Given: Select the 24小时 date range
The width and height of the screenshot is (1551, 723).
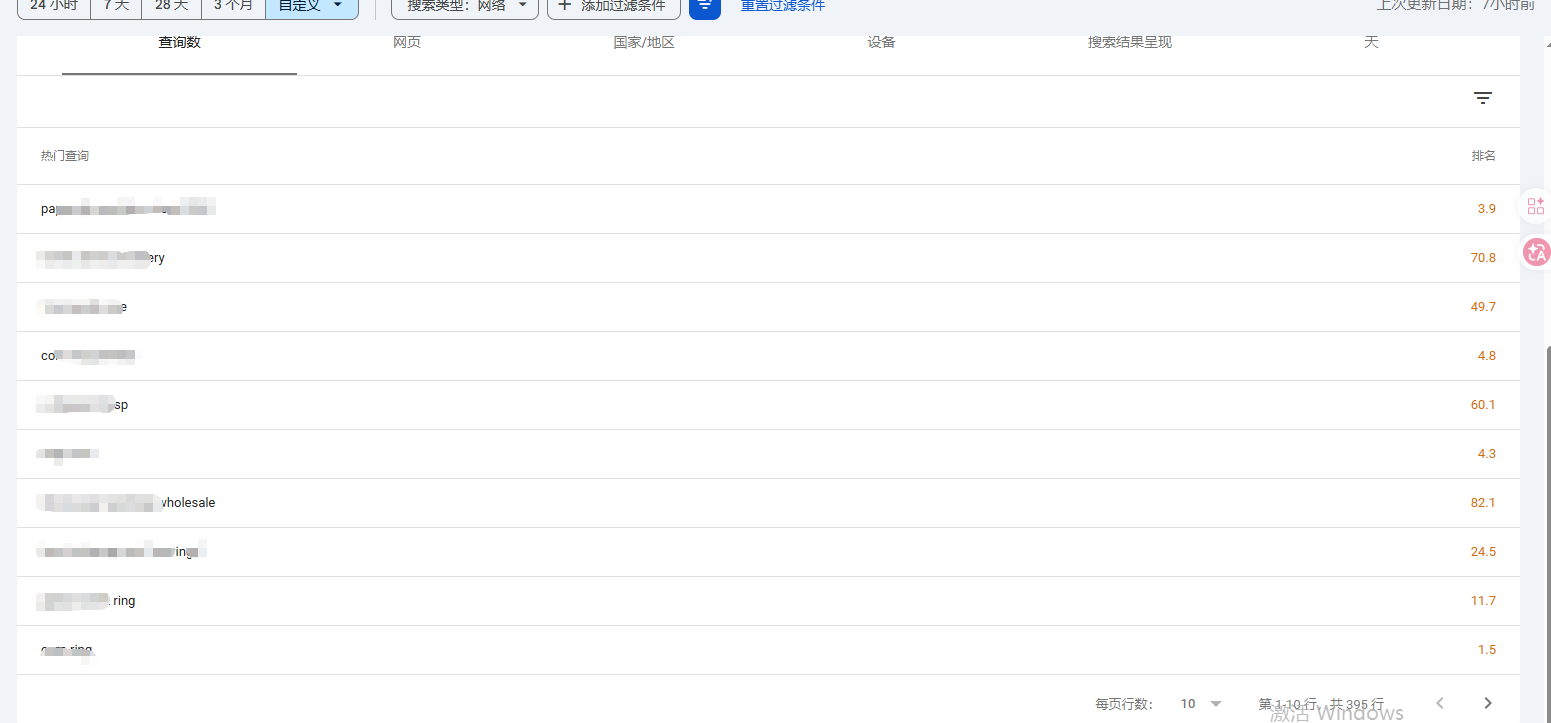Looking at the screenshot, I should coord(53,6).
